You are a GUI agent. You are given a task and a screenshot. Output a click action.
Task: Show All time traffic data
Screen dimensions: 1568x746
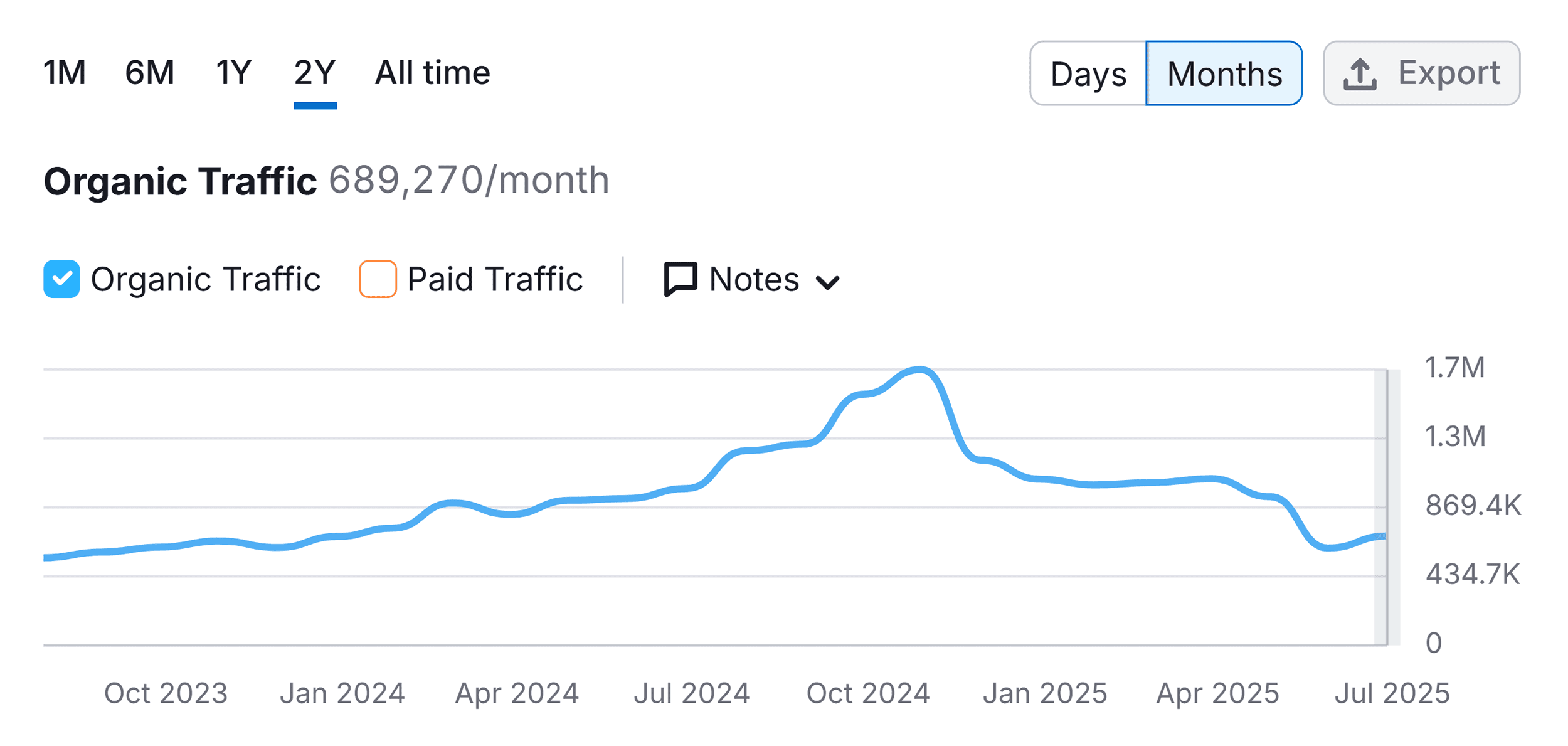click(432, 73)
